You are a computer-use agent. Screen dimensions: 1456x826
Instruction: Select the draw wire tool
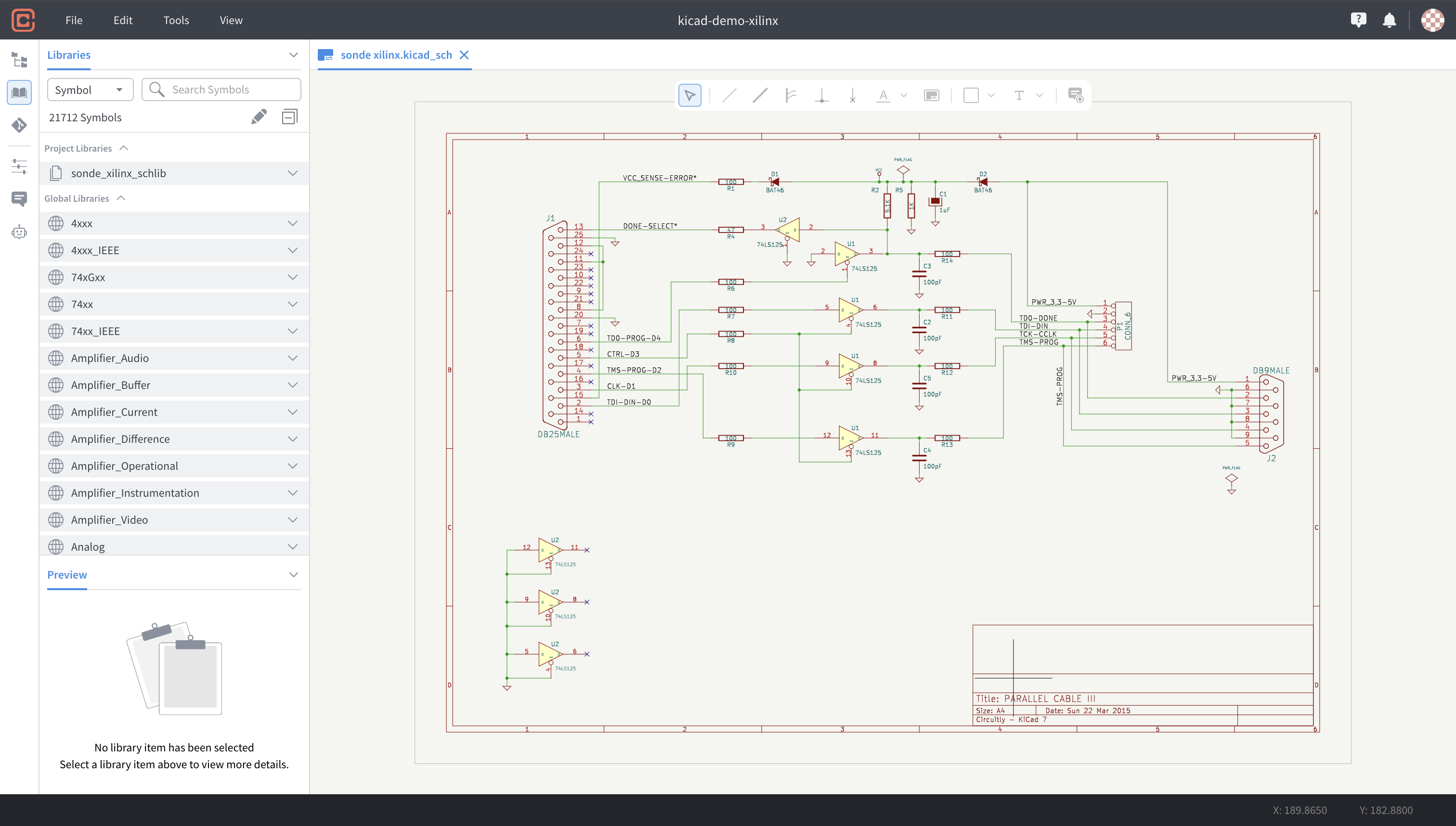point(729,95)
